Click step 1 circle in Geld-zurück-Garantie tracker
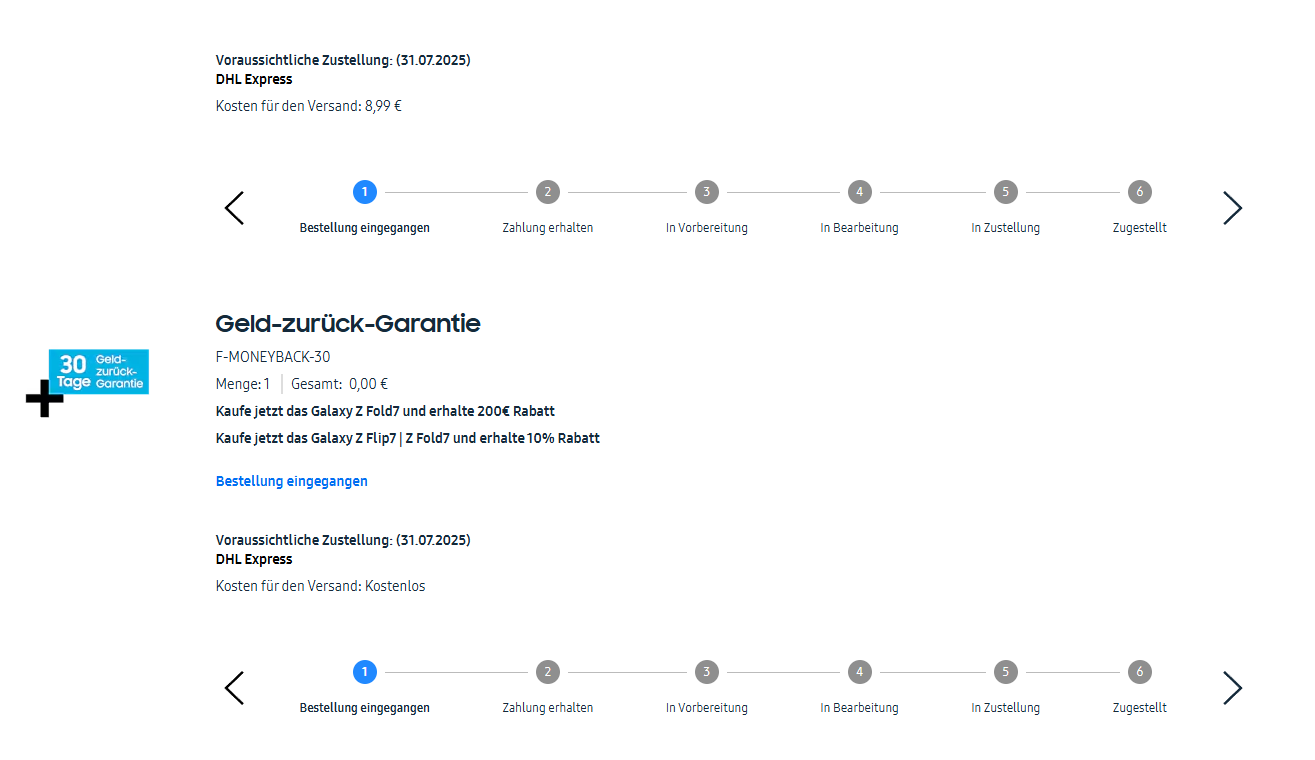Screen dimensions: 1315x760 click(365, 672)
